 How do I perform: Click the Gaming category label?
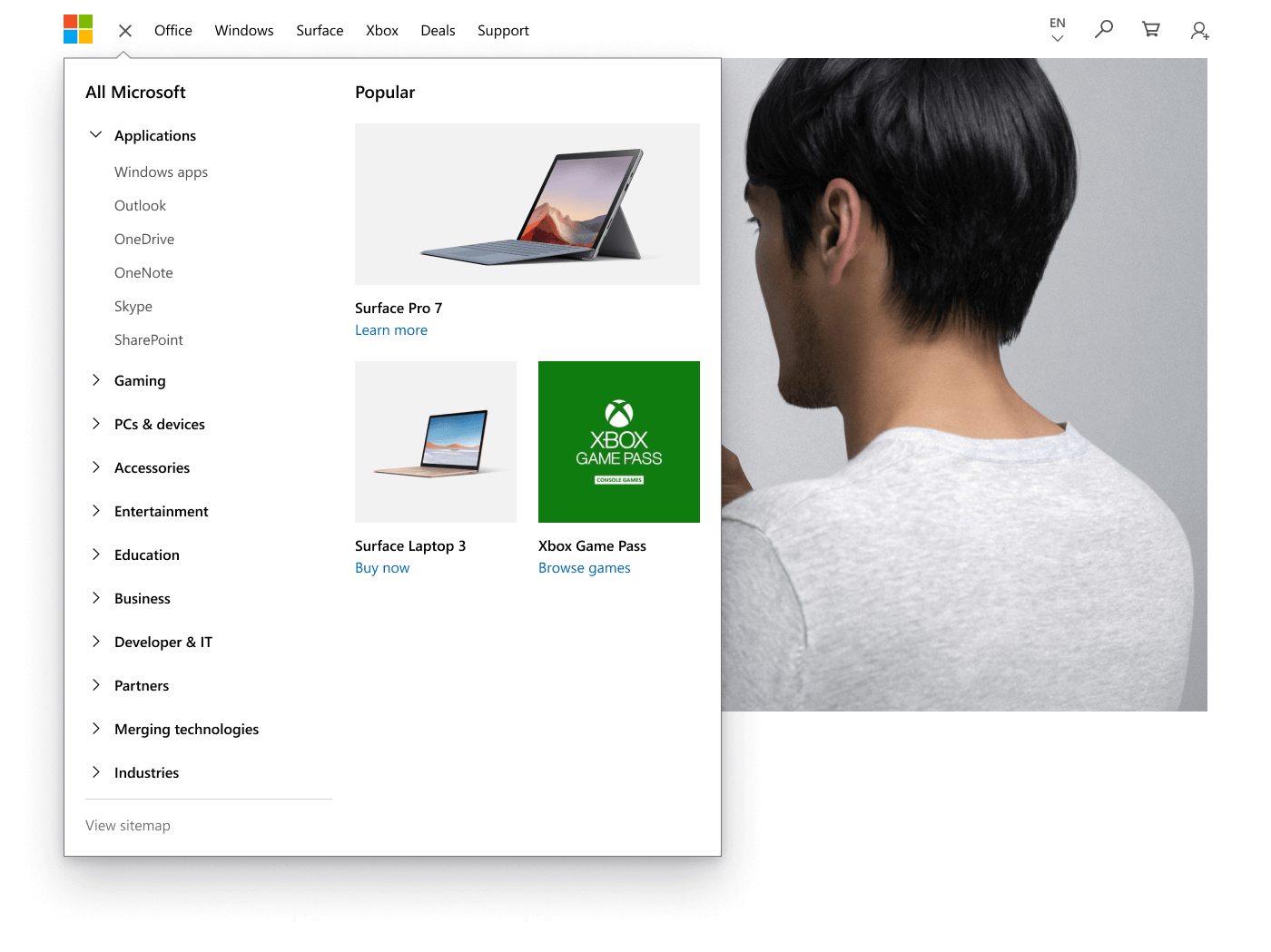click(140, 381)
